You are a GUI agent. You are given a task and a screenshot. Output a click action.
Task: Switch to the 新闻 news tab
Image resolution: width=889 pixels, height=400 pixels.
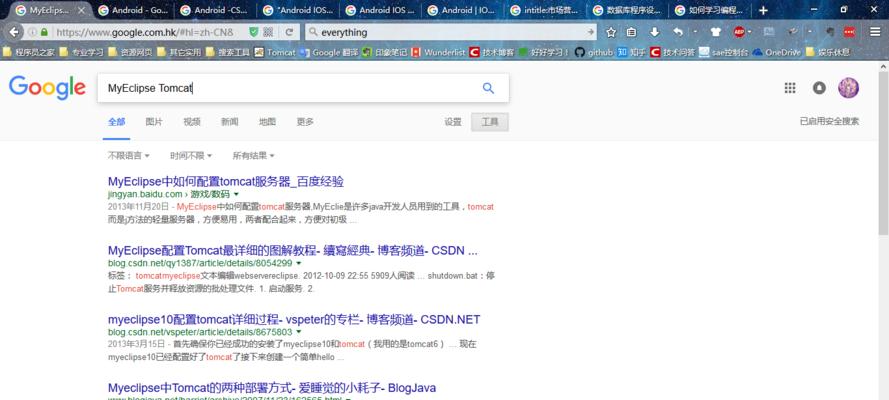(230, 122)
